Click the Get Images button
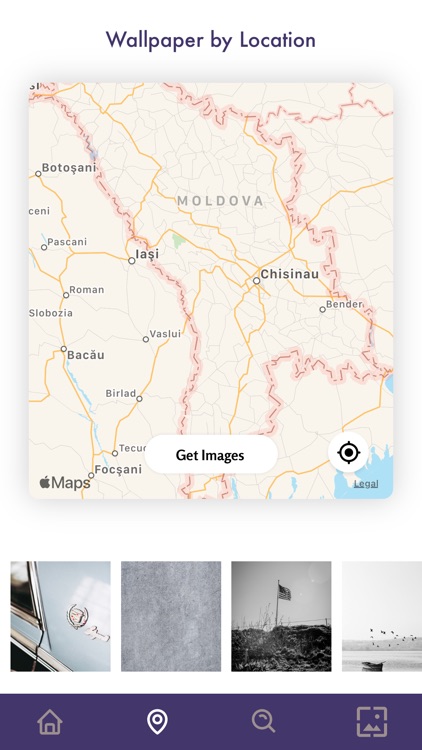 211,455
